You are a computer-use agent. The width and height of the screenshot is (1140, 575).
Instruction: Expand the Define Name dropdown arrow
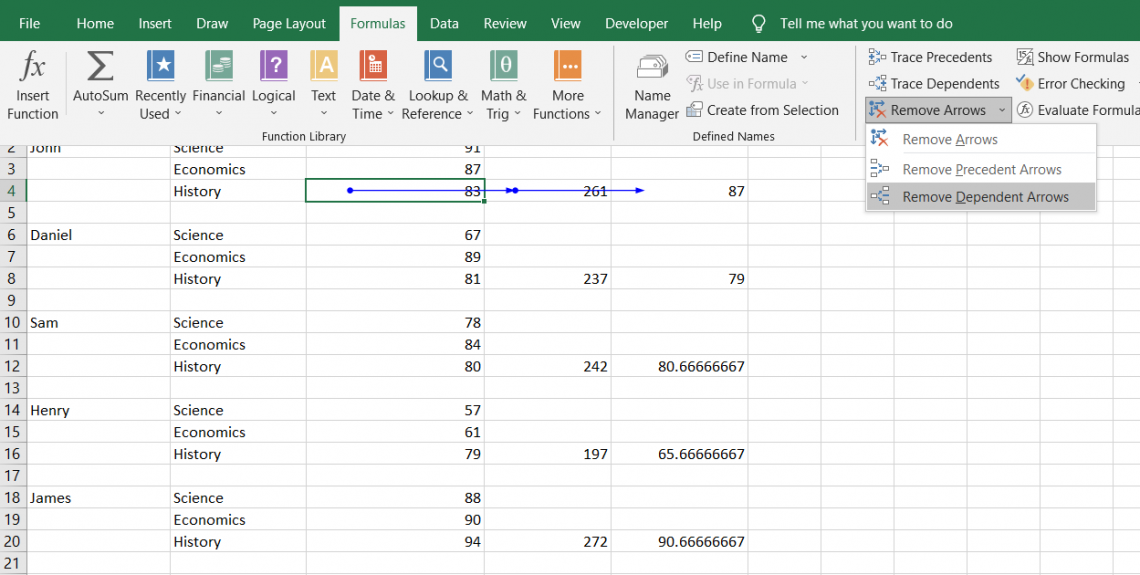(804, 57)
